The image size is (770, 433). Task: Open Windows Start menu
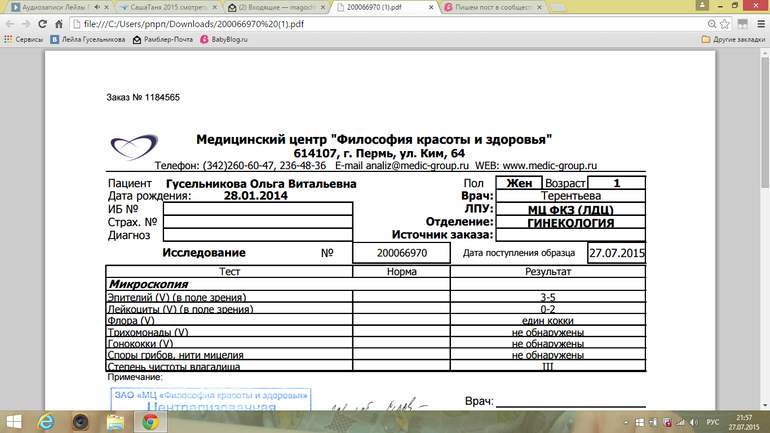click(16, 422)
